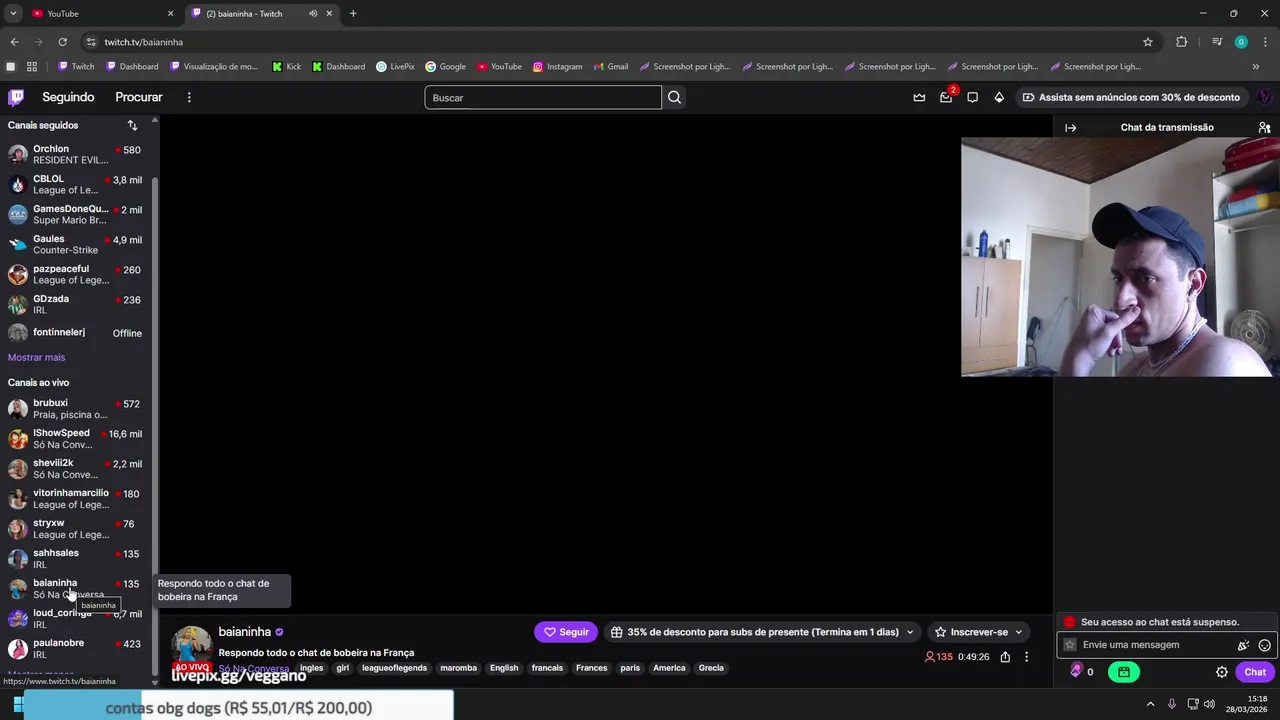Screen dimensions: 1280x720
Task: Click the Get Bits gem icon
Action: click(999, 97)
